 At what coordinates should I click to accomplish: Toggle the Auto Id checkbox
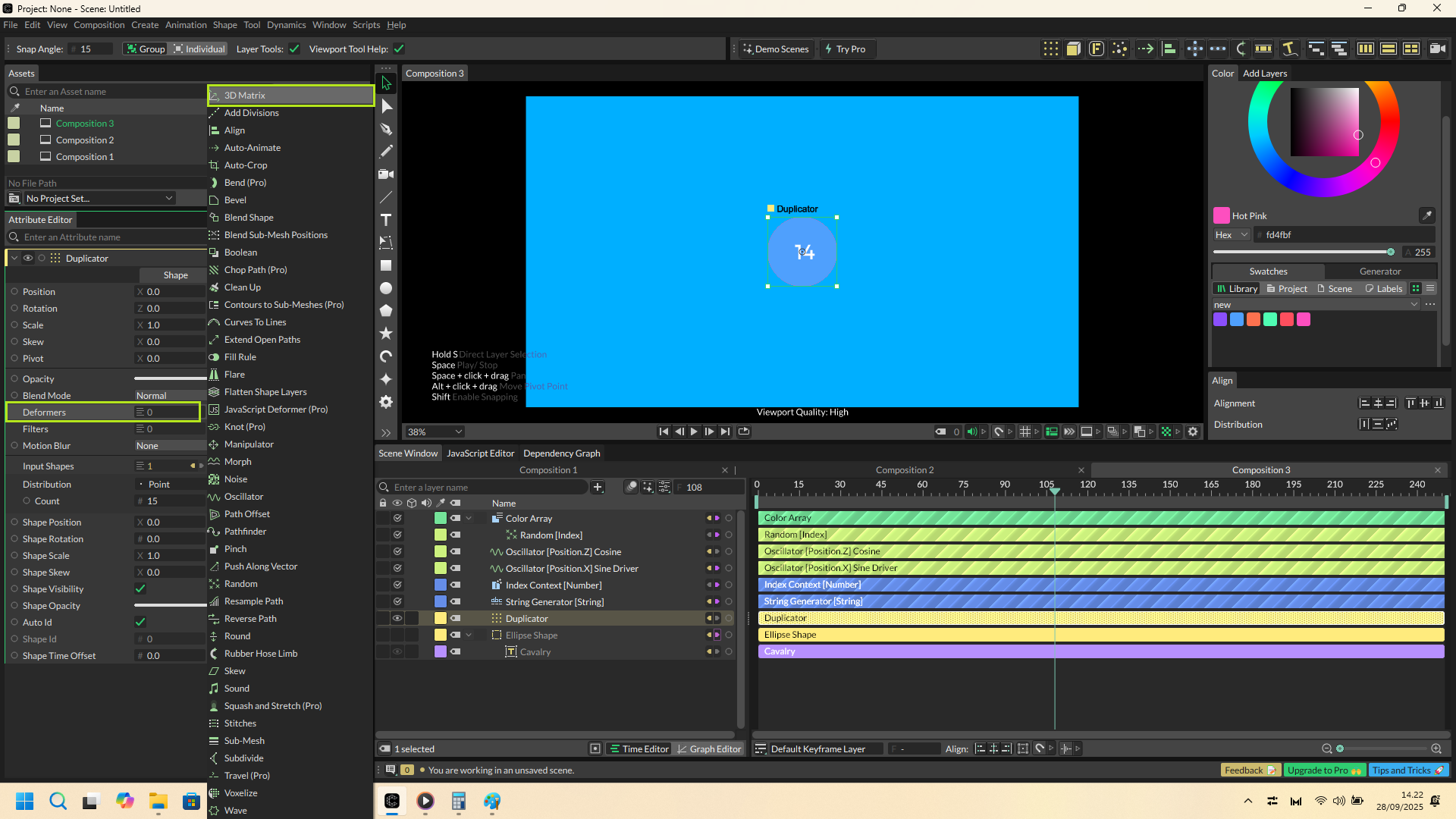click(x=140, y=622)
